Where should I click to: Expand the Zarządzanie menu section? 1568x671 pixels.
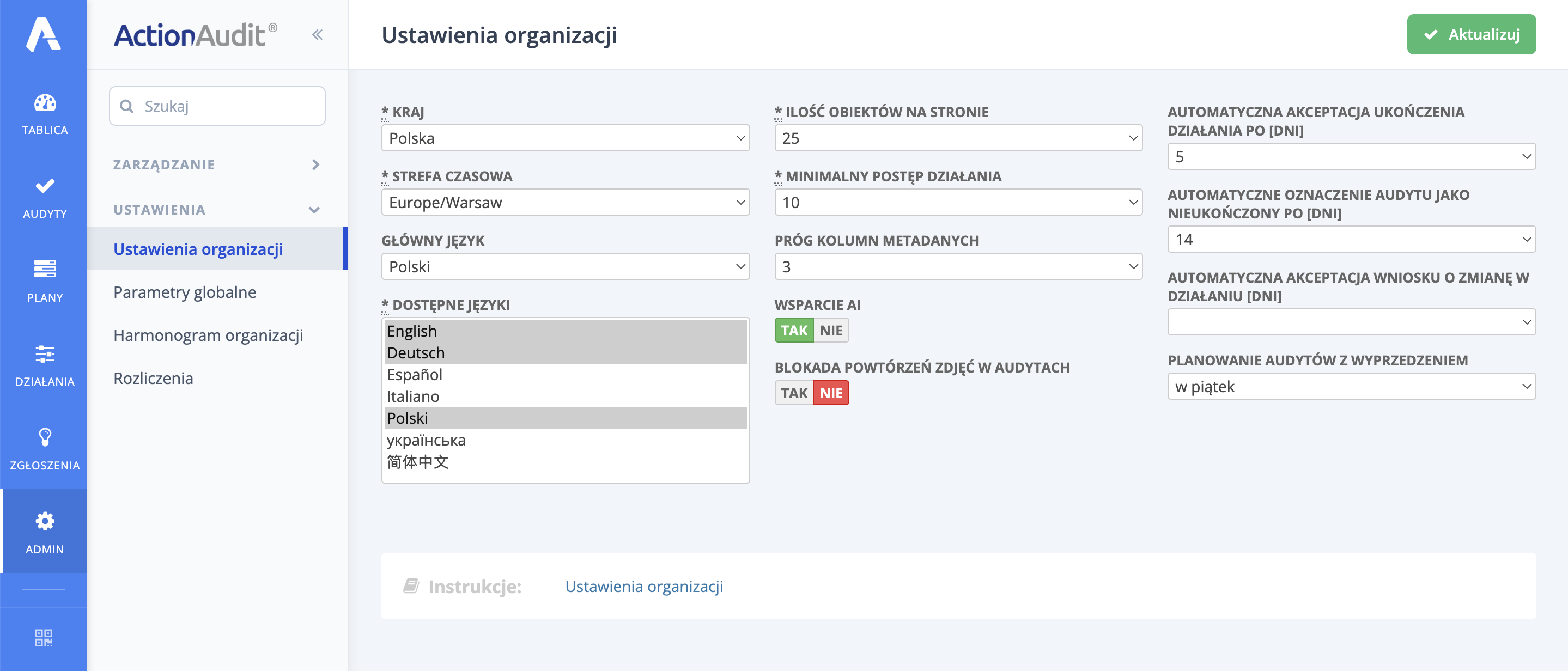pyautogui.click(x=217, y=165)
